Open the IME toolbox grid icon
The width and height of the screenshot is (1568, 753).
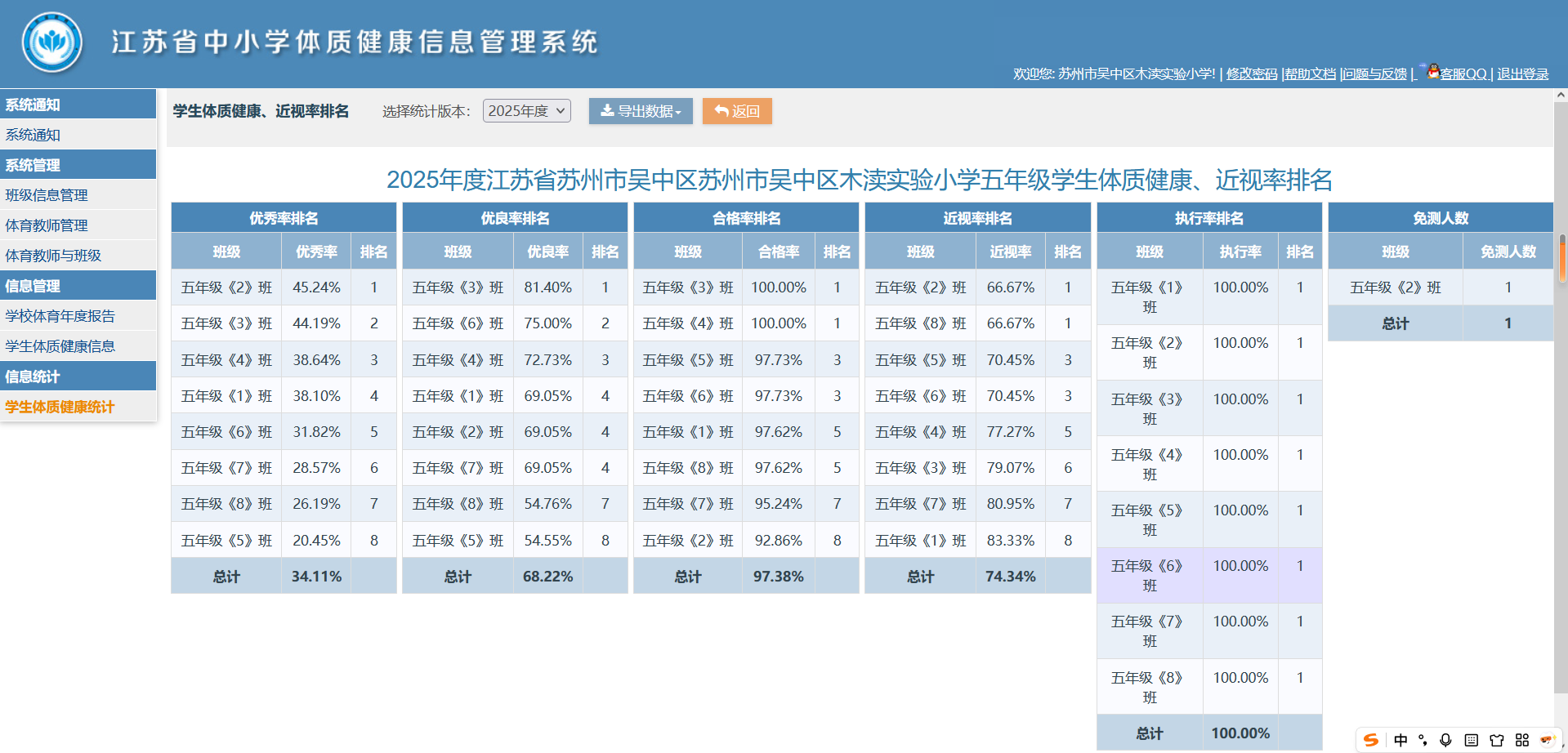[1521, 740]
